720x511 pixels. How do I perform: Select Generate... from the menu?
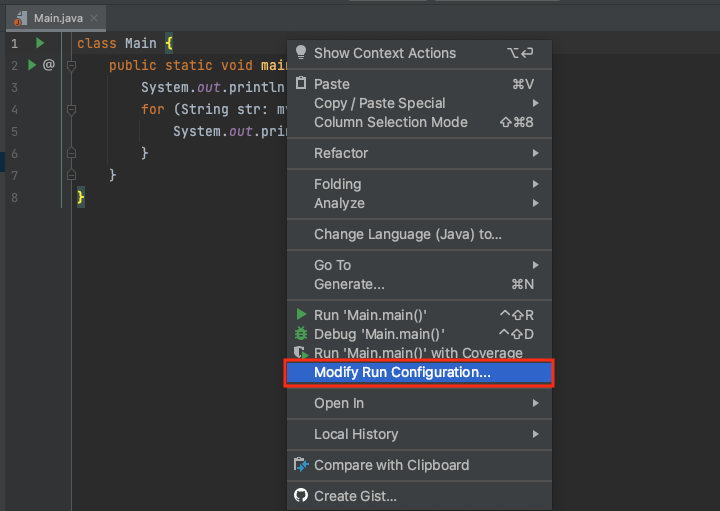tap(419, 284)
